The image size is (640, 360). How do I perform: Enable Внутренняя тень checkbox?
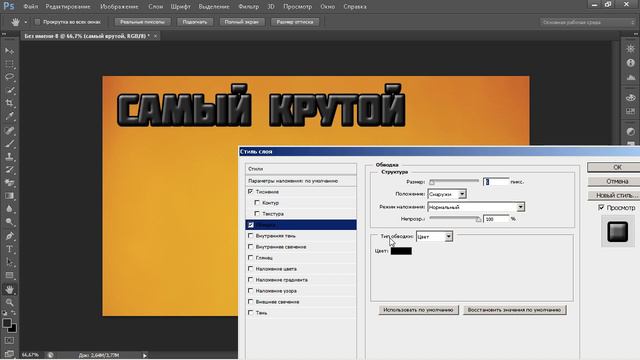pos(251,236)
